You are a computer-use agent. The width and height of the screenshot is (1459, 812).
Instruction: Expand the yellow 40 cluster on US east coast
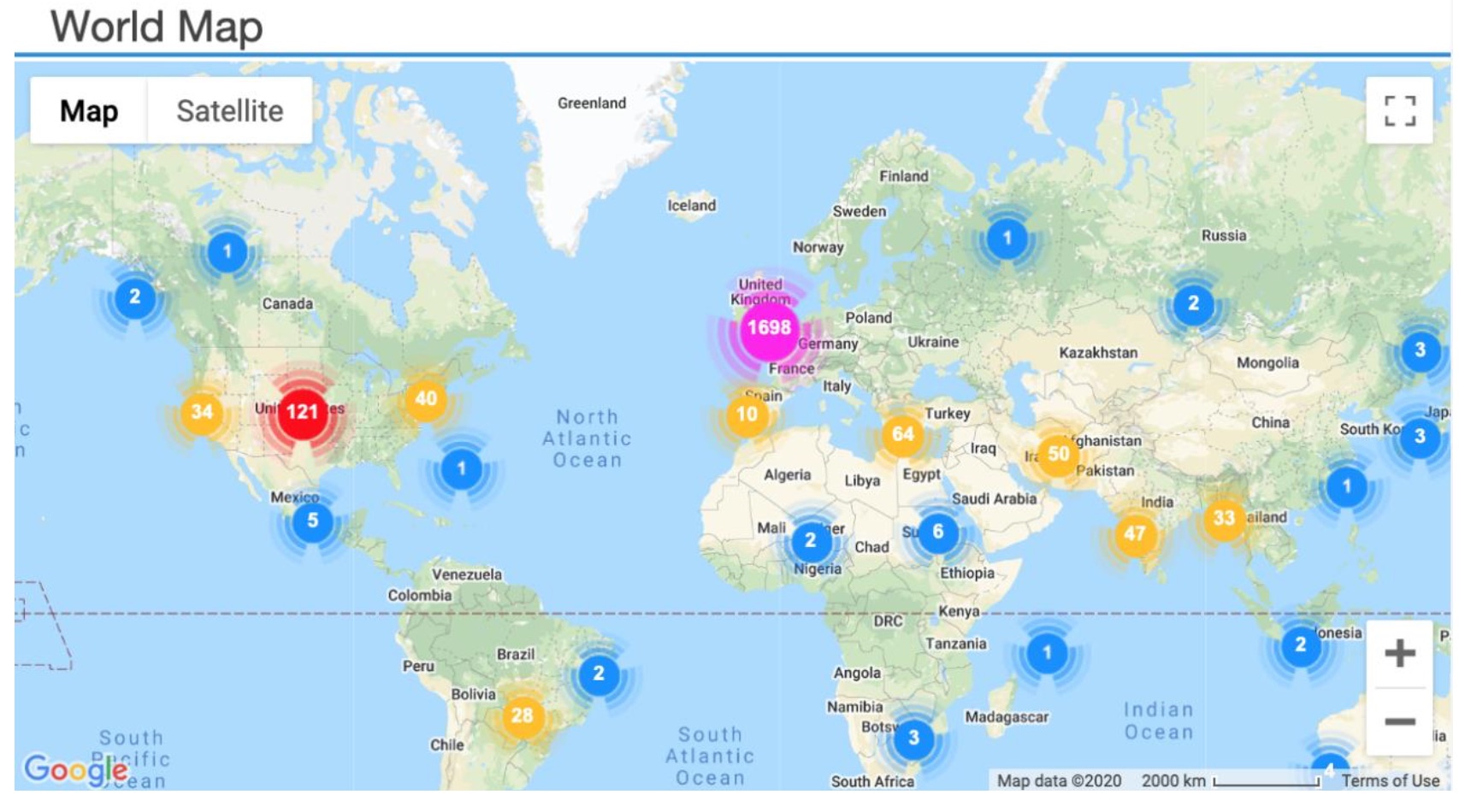(426, 398)
